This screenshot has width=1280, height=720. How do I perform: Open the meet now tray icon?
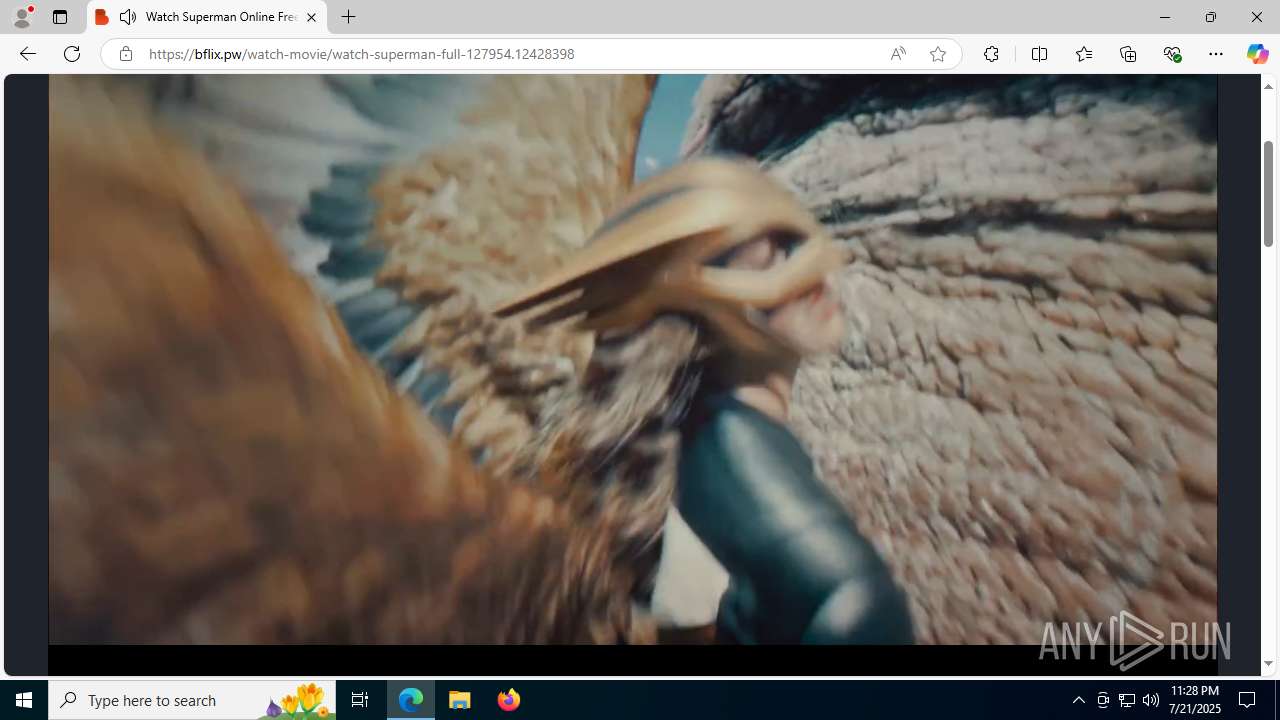tap(1103, 700)
